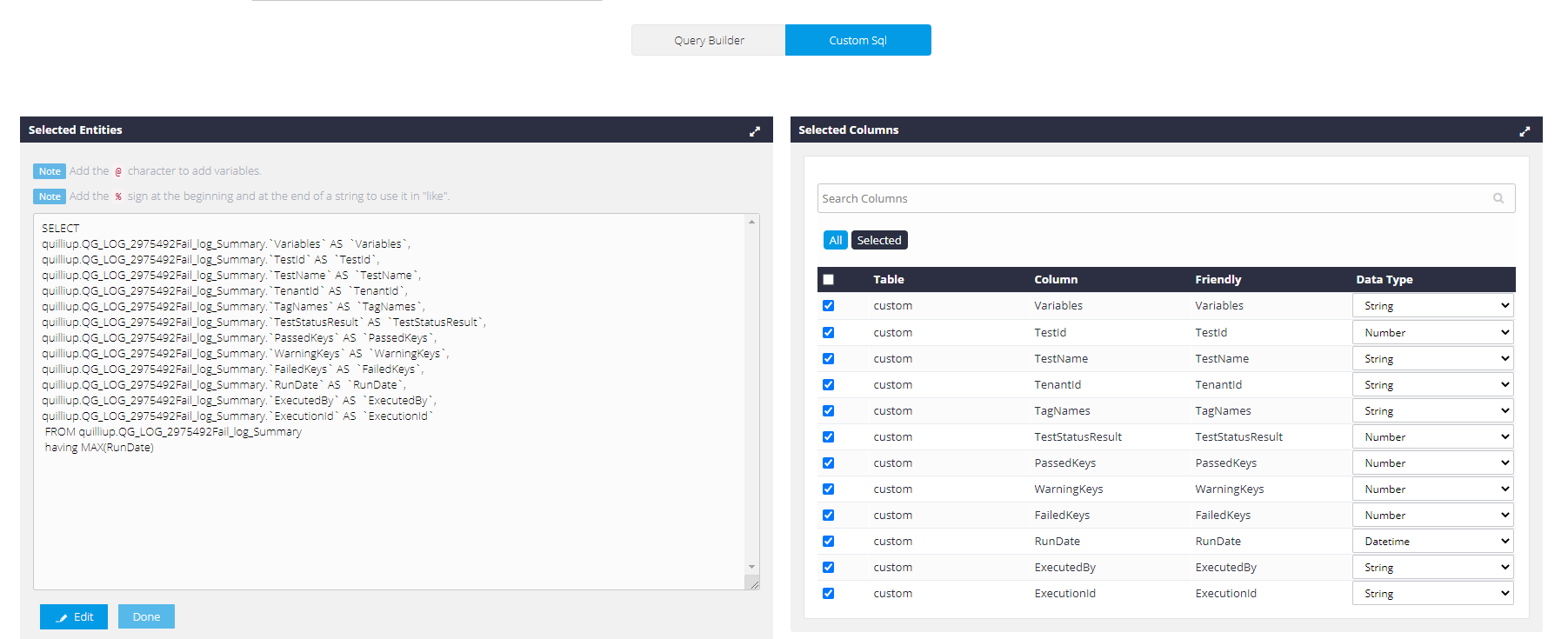Open data type dropdown for PassedKeys
Viewport: 1568px width, 639px height.
pyautogui.click(x=1432, y=463)
